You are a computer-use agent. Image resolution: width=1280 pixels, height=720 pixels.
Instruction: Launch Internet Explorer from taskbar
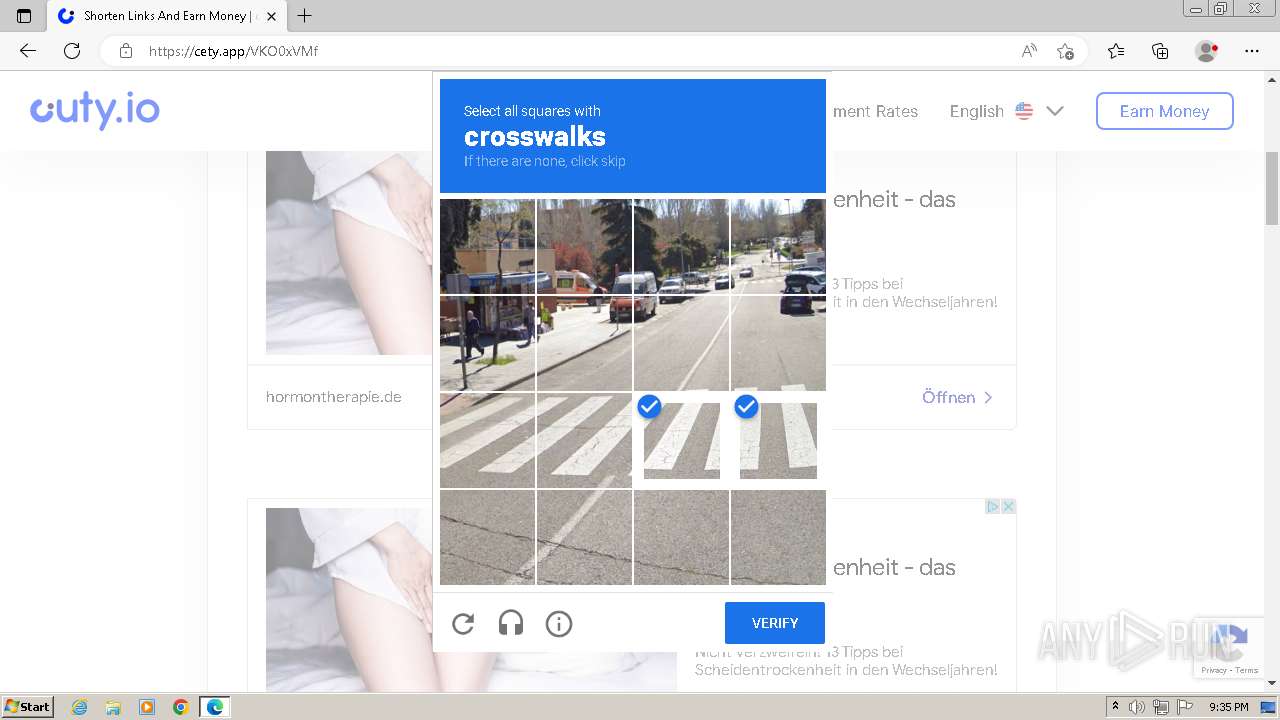tap(80, 707)
